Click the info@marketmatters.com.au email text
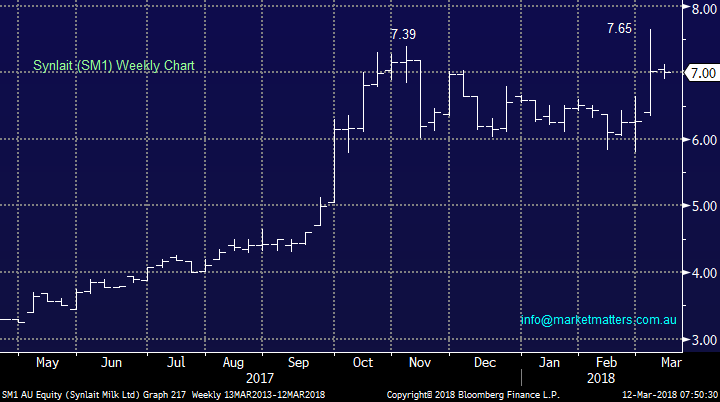The height and width of the screenshot is (402, 720). [598, 320]
